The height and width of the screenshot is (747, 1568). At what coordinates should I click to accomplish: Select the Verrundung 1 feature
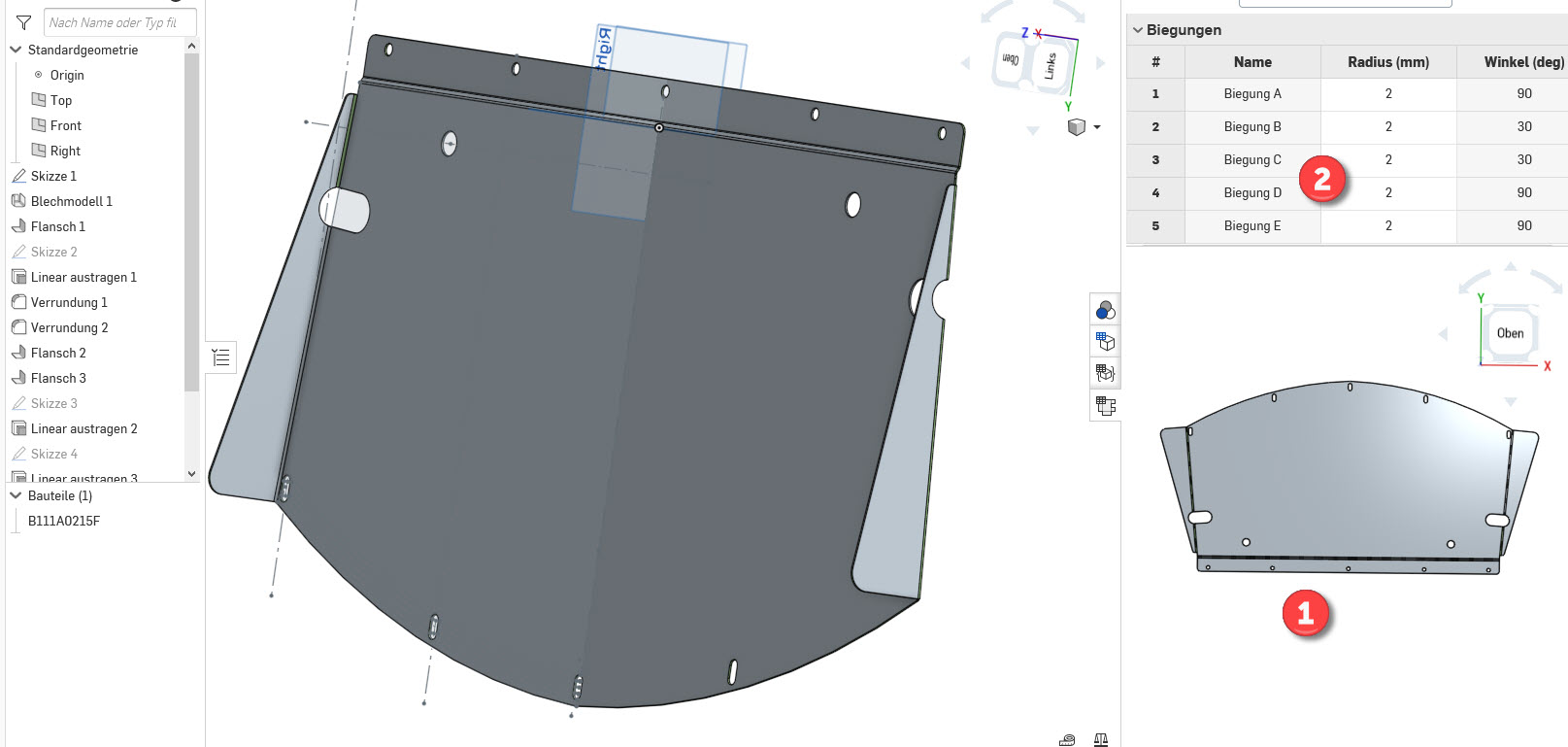coord(69,302)
